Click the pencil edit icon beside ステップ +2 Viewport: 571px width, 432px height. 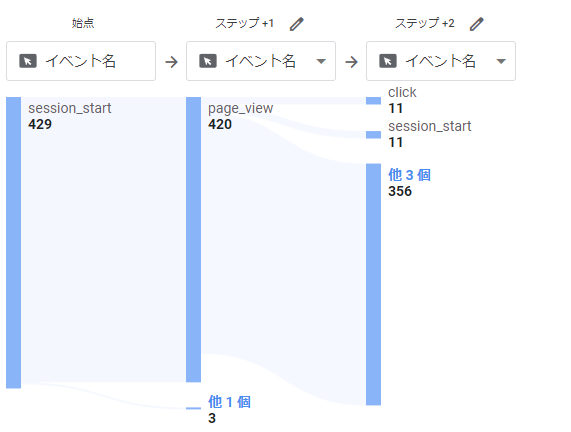click(476, 24)
